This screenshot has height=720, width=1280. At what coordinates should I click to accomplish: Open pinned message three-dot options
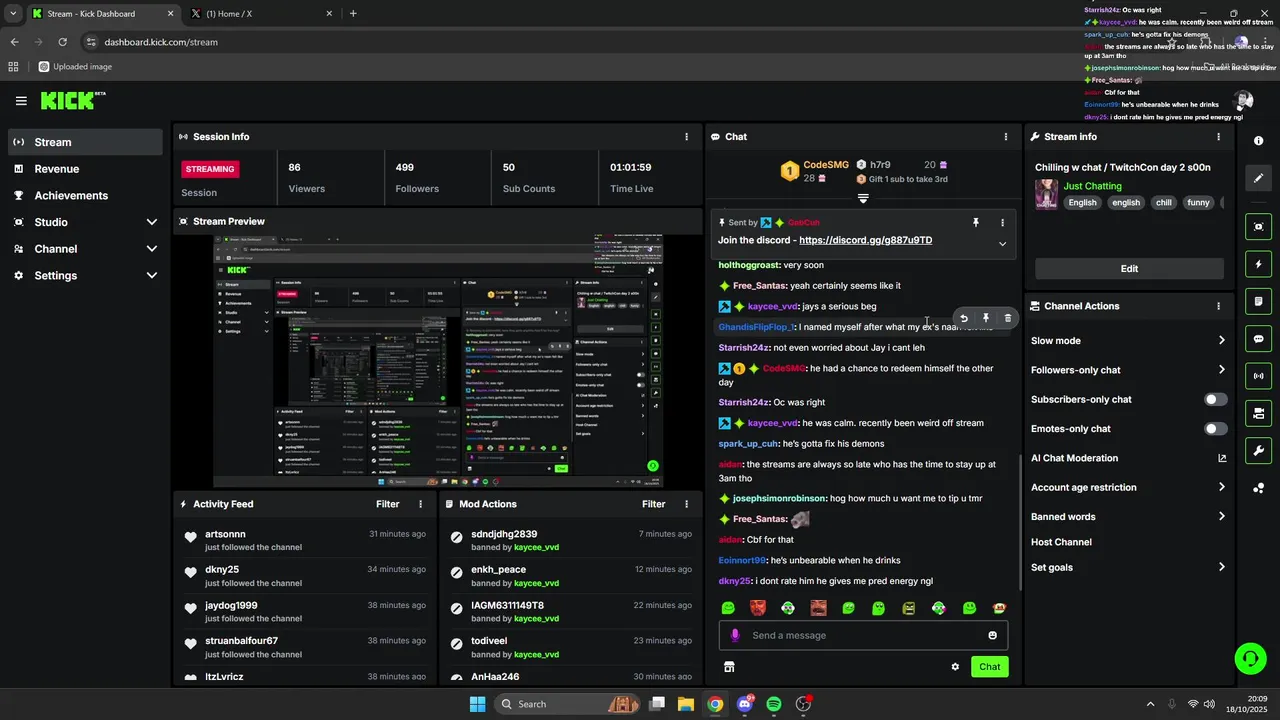[x=1002, y=223]
